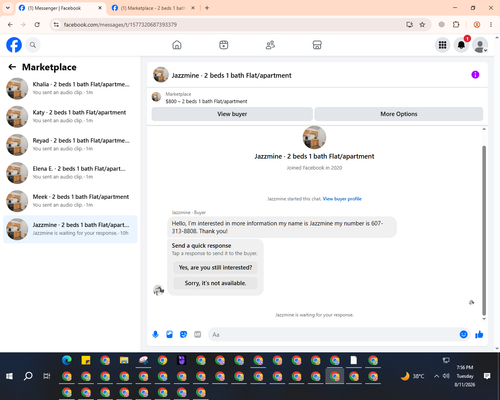Screen dimensions: 500x400
Task: Open a new browser tab
Action: coord(207,8)
